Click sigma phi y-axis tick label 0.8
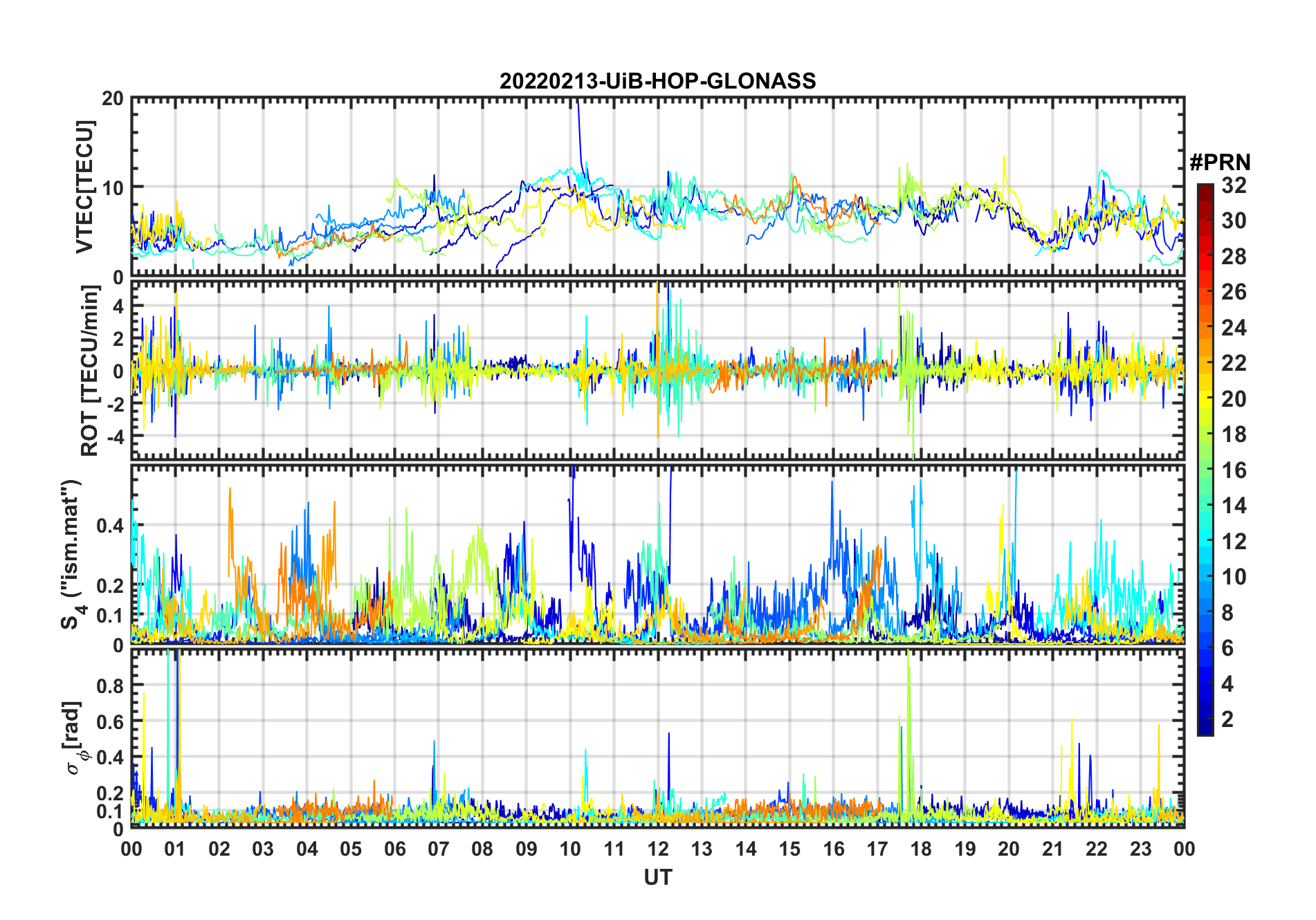The width and height of the screenshot is (1316, 920). tap(111, 686)
